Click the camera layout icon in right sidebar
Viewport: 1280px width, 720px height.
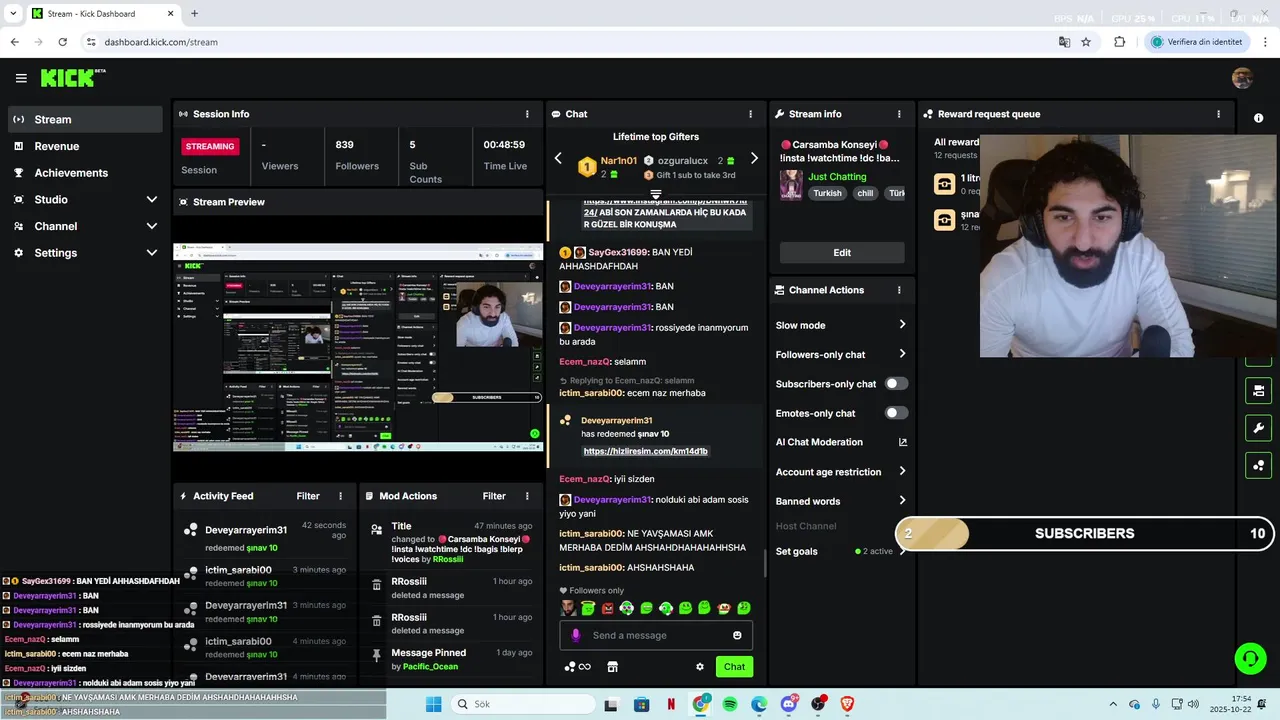click(1258, 390)
